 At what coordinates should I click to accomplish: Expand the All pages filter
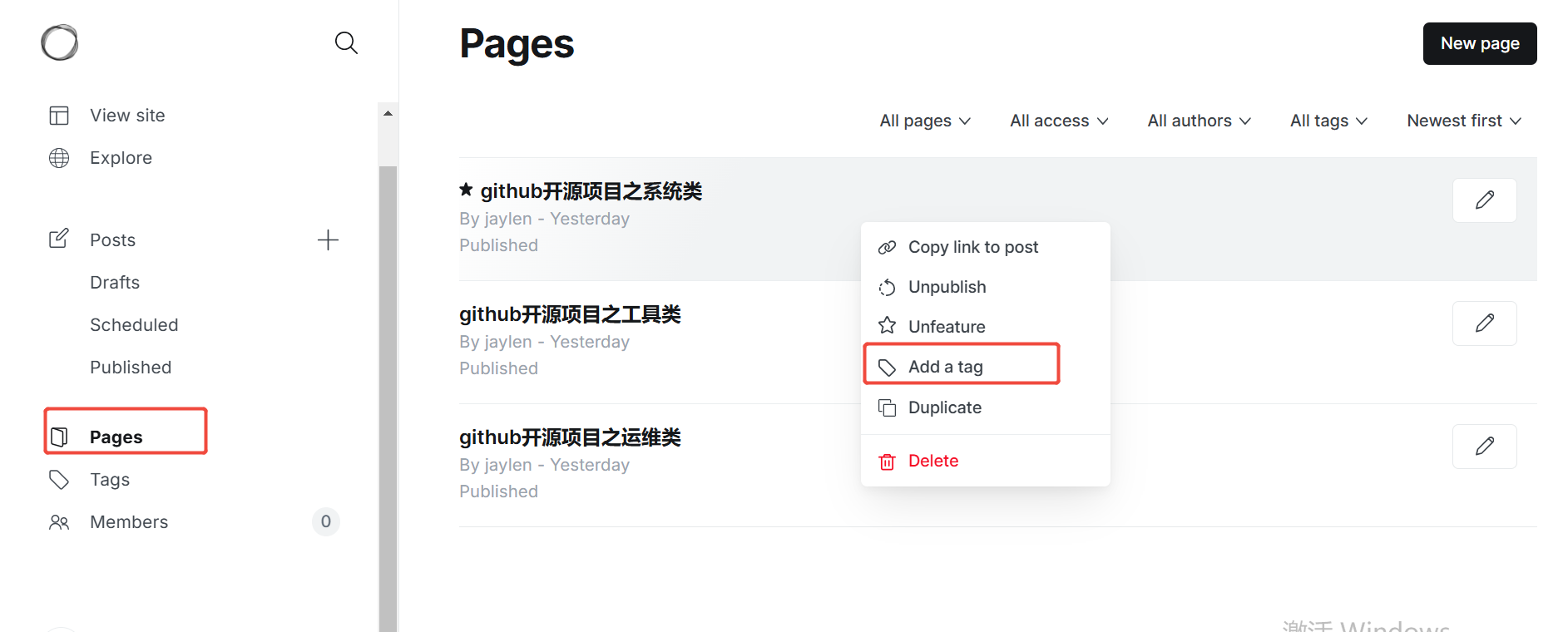click(x=925, y=121)
